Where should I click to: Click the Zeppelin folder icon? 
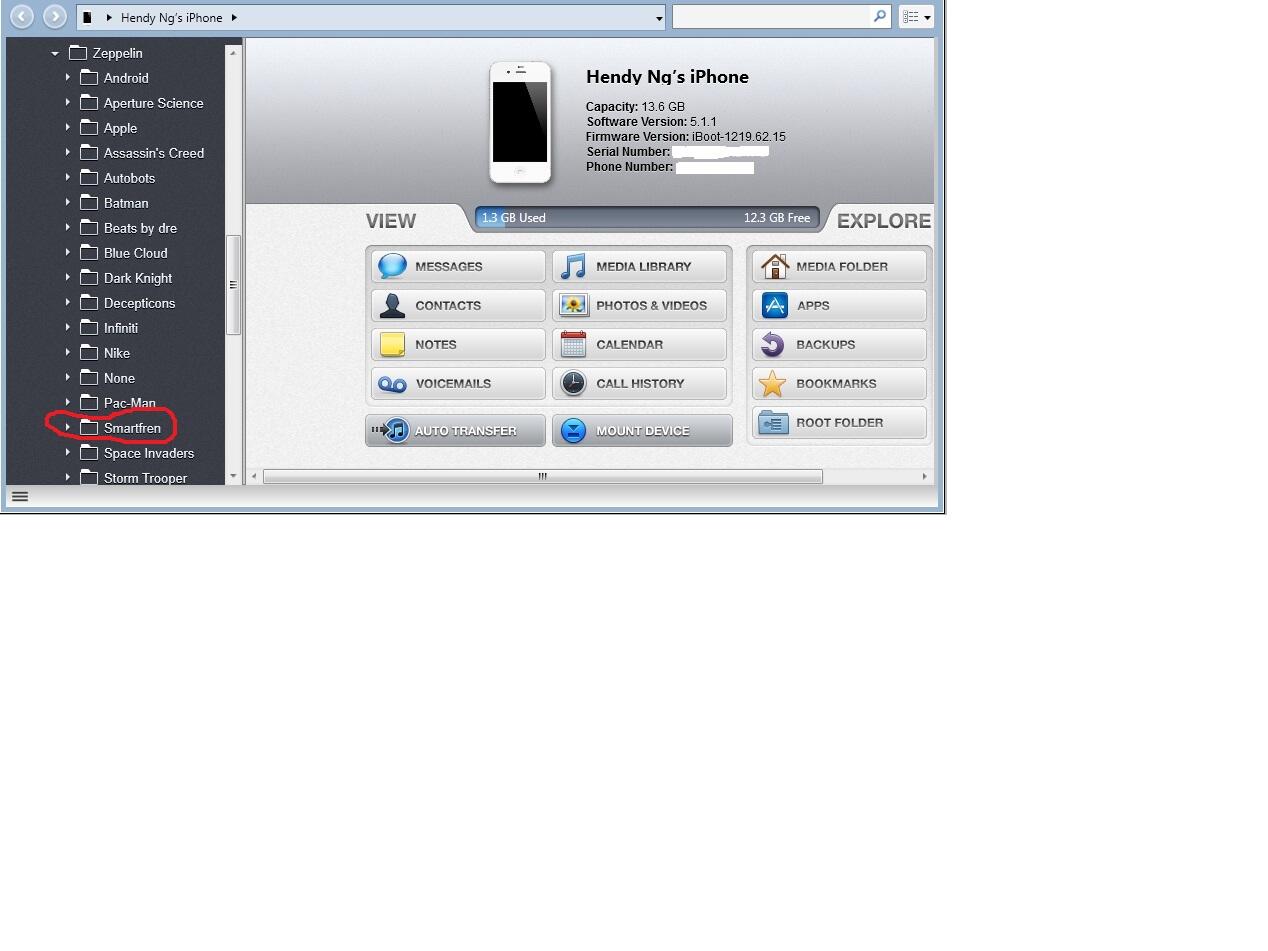[x=78, y=52]
